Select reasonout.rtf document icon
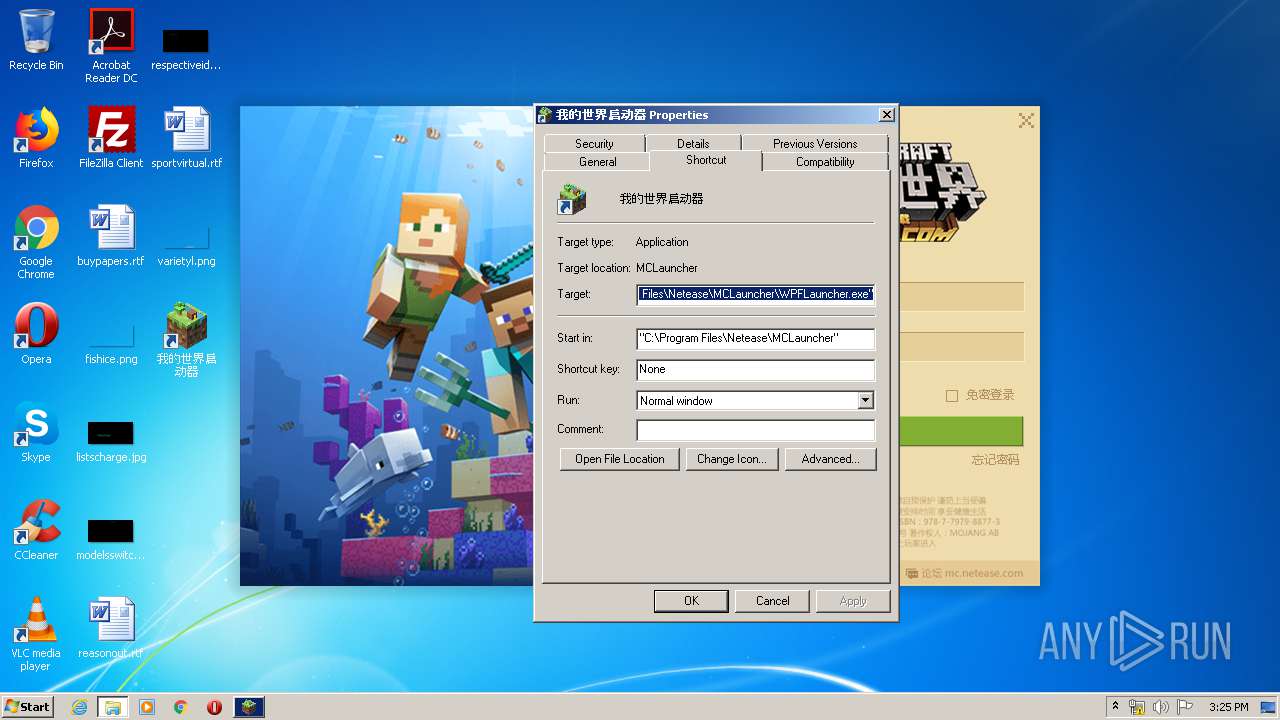This screenshot has height=720, width=1280. point(111,628)
